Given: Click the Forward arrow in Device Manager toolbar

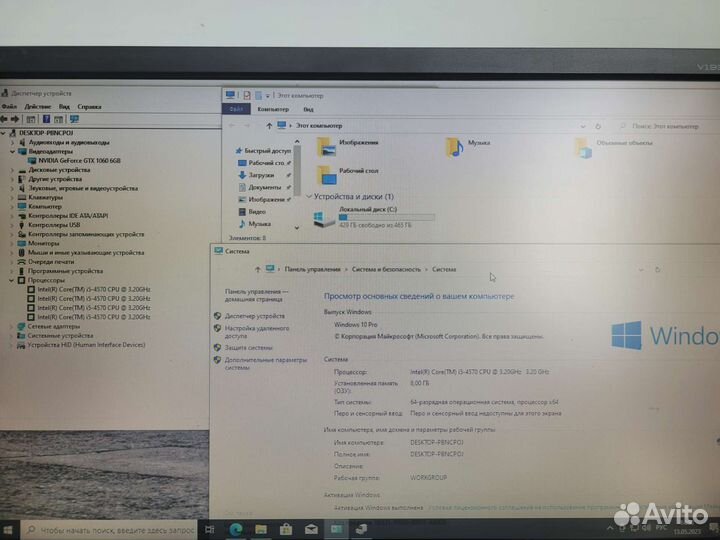Looking at the screenshot, I should tap(15, 119).
